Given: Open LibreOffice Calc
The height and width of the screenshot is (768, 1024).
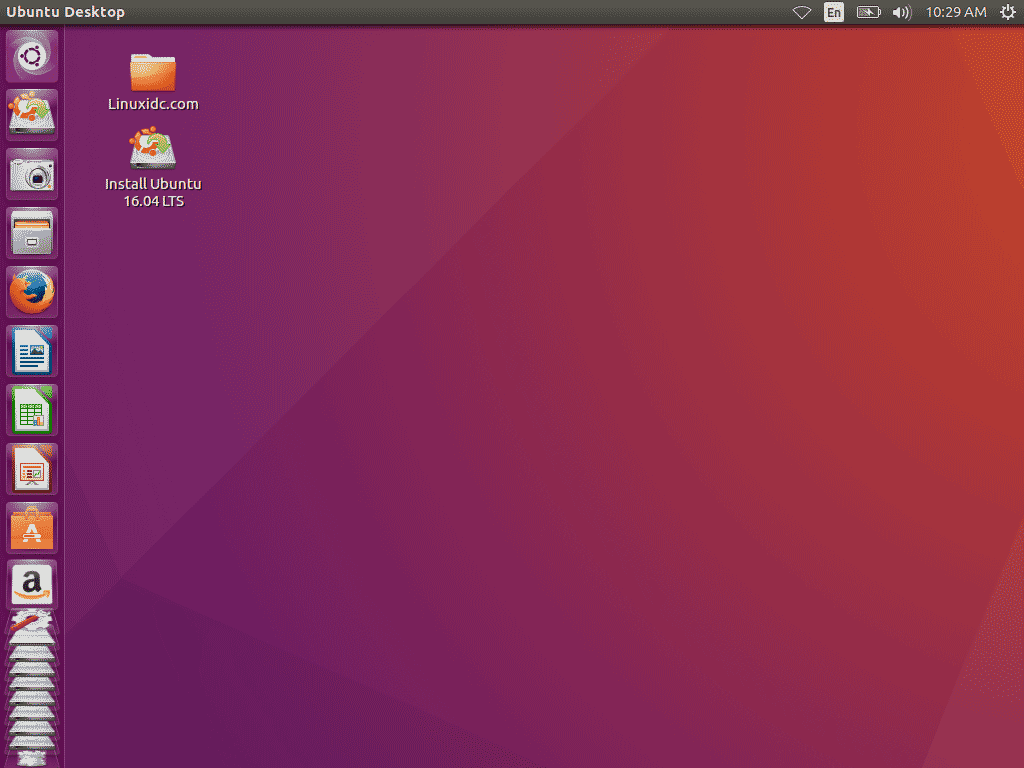Looking at the screenshot, I should (x=31, y=410).
